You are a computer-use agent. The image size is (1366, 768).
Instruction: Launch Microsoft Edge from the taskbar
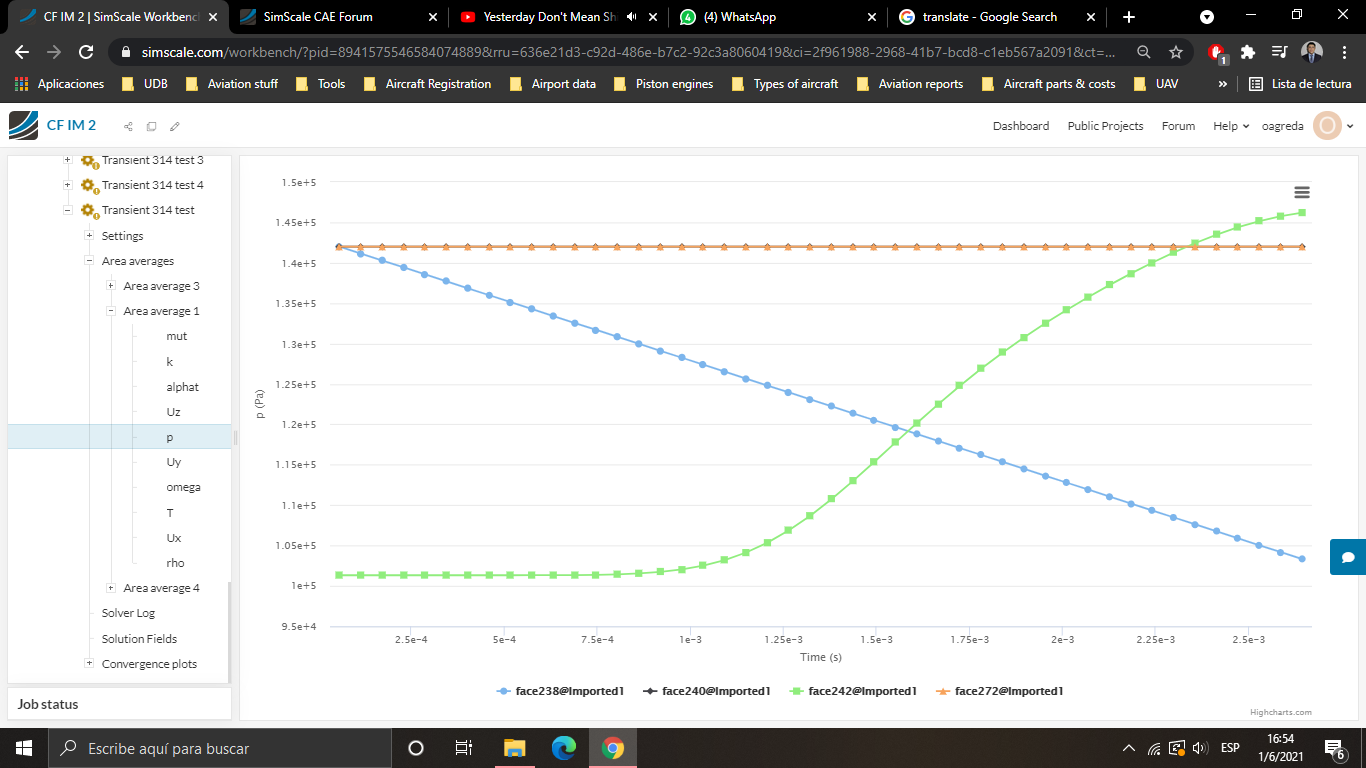564,748
